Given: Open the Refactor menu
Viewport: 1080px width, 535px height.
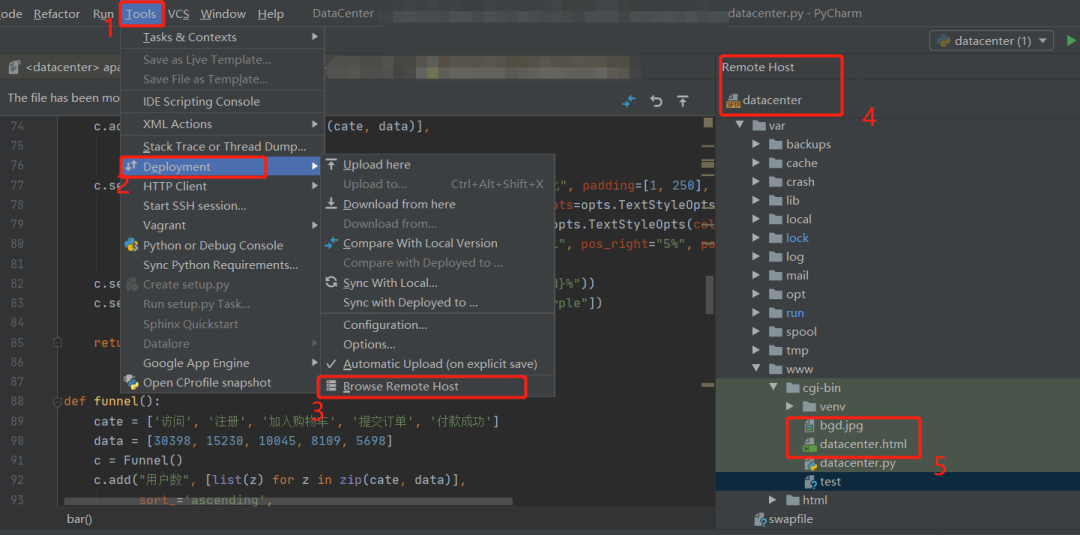Looking at the screenshot, I should [56, 14].
